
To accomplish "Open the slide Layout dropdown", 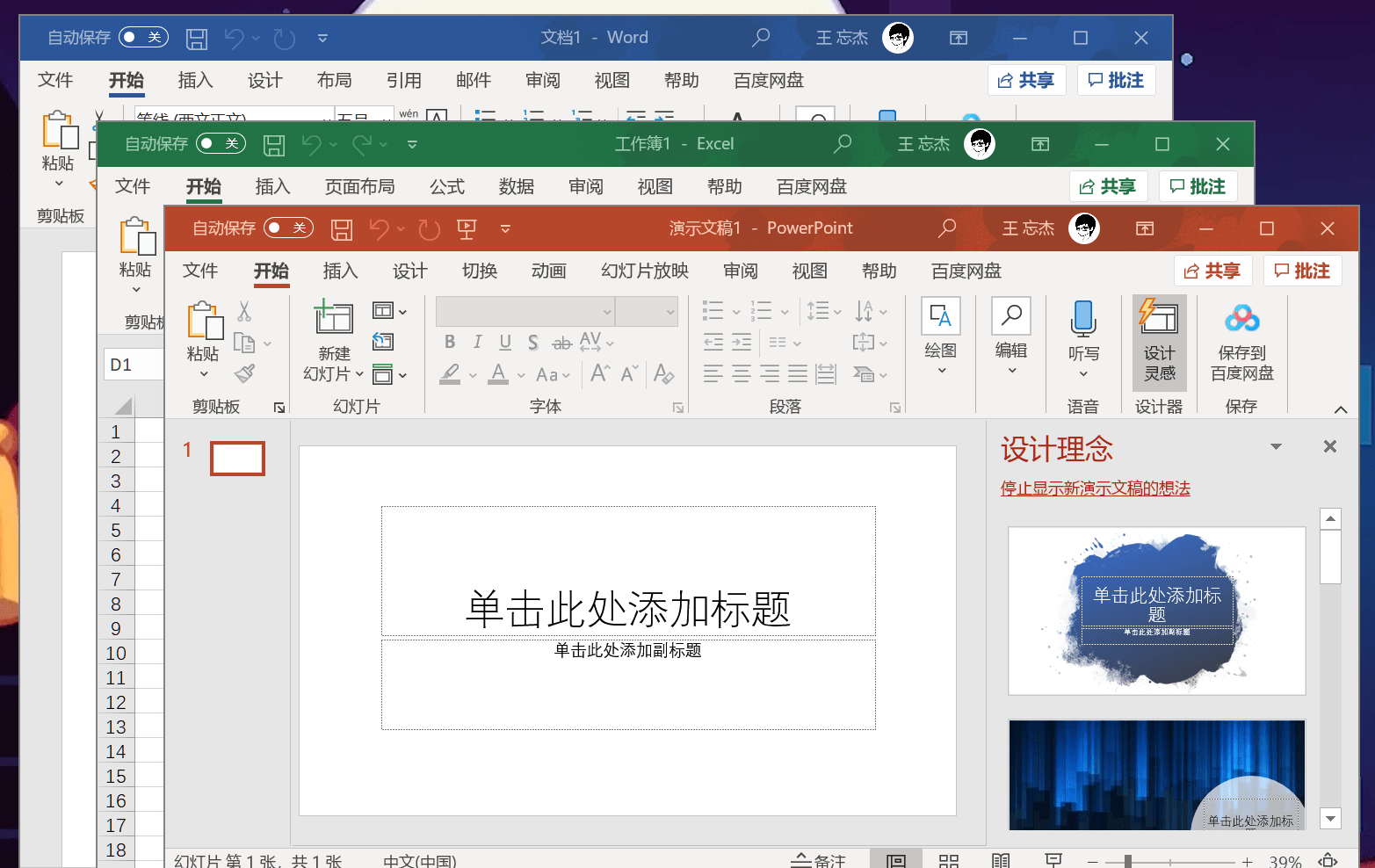I will pos(389,311).
